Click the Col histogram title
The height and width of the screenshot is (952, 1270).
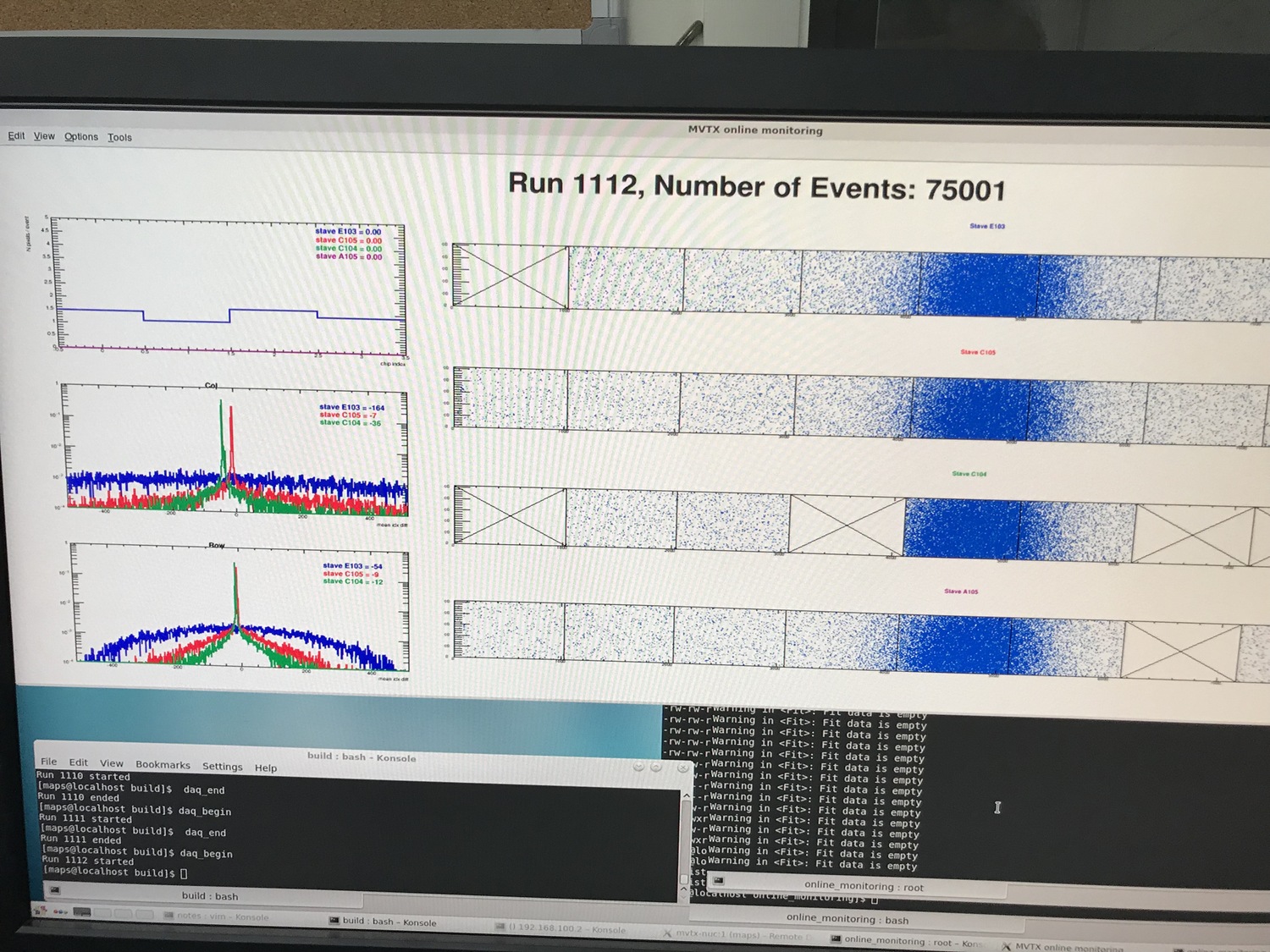[211, 385]
